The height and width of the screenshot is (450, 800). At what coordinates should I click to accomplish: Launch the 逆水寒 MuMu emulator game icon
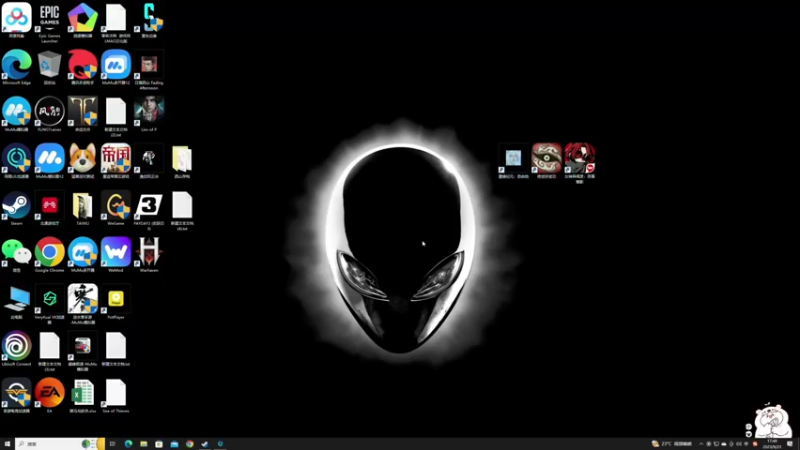[83, 304]
